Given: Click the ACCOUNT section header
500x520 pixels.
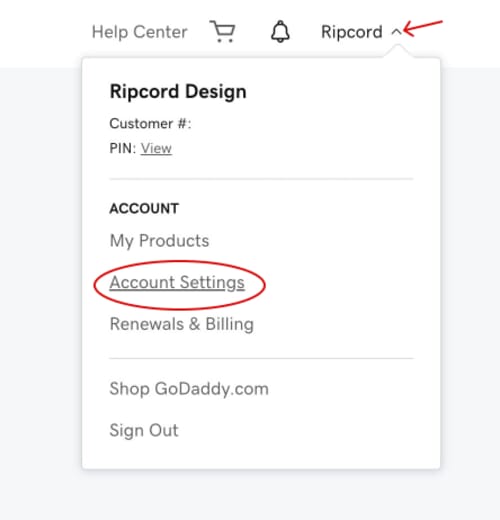Looking at the screenshot, I should 144,209.
